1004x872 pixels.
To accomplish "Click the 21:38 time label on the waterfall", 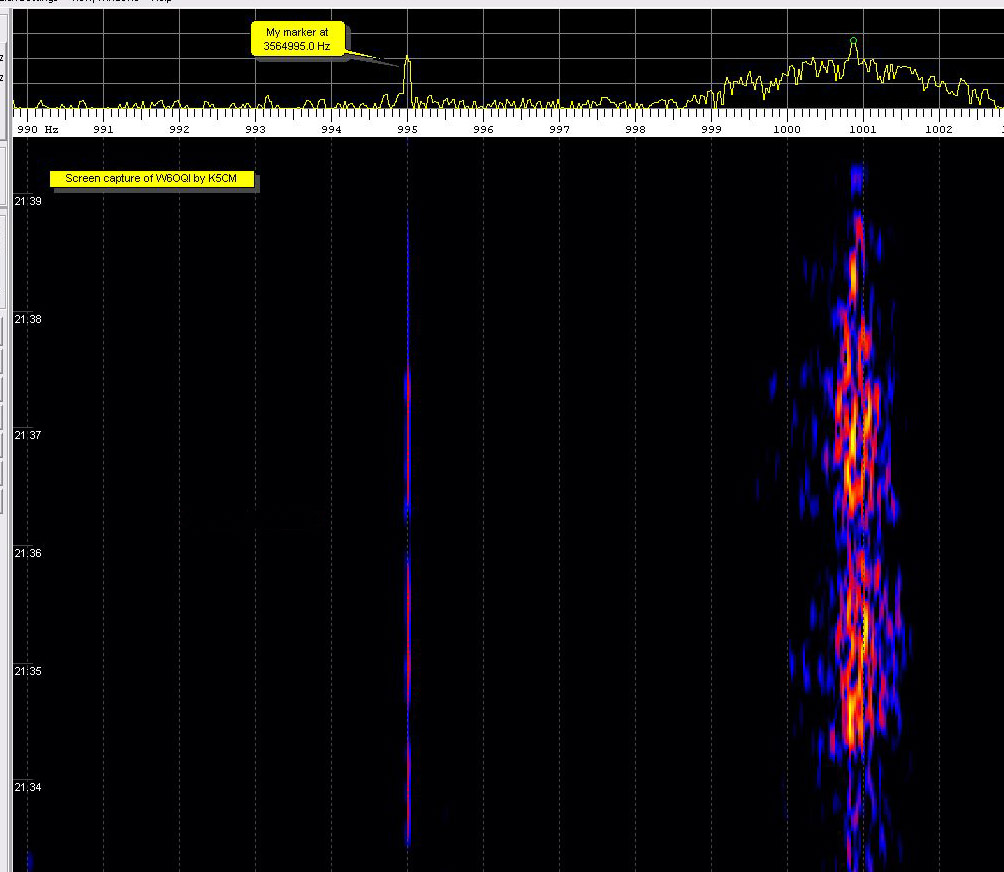I will pos(28,319).
